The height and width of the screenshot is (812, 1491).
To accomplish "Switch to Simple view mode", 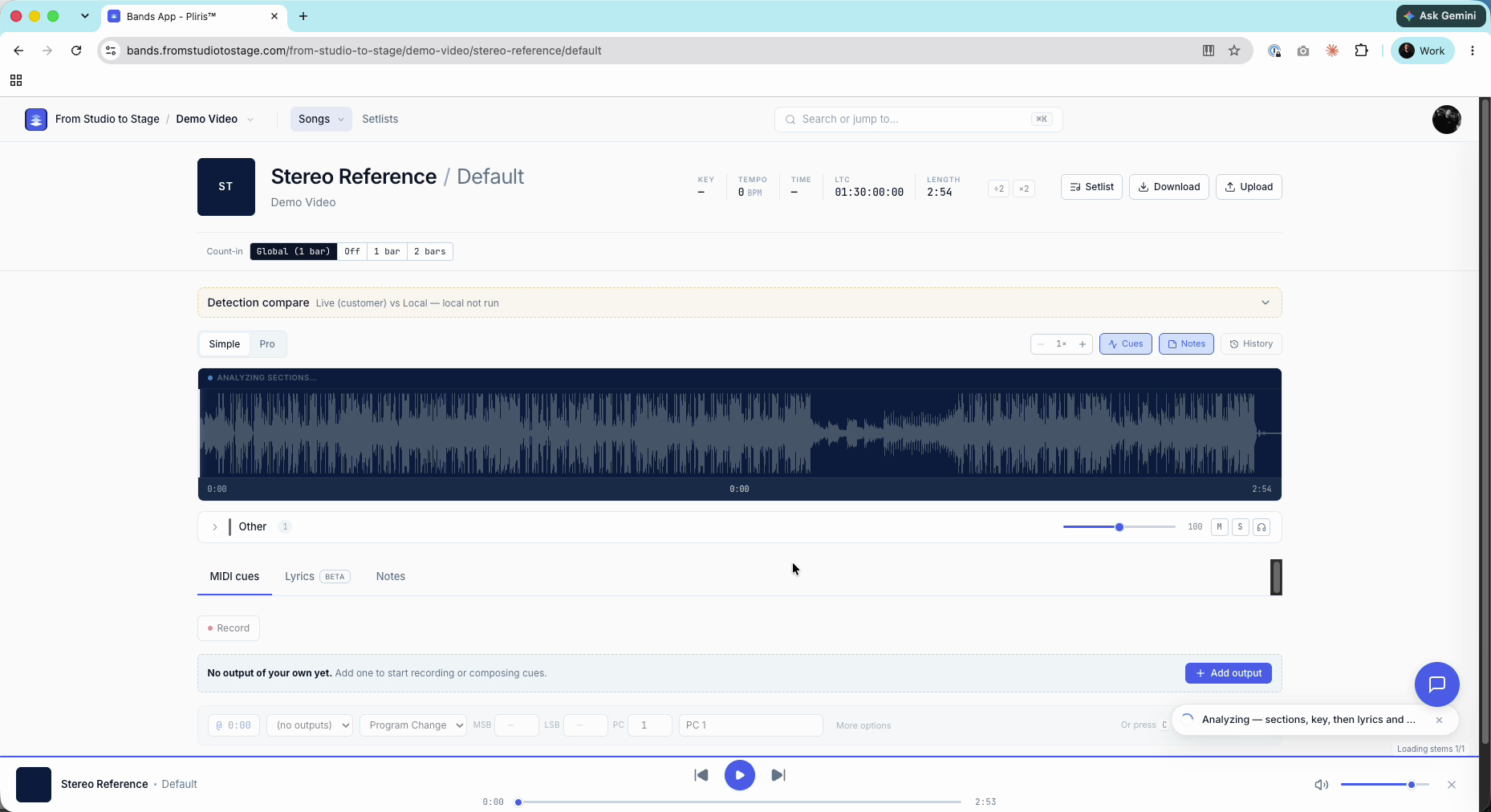I will [225, 344].
